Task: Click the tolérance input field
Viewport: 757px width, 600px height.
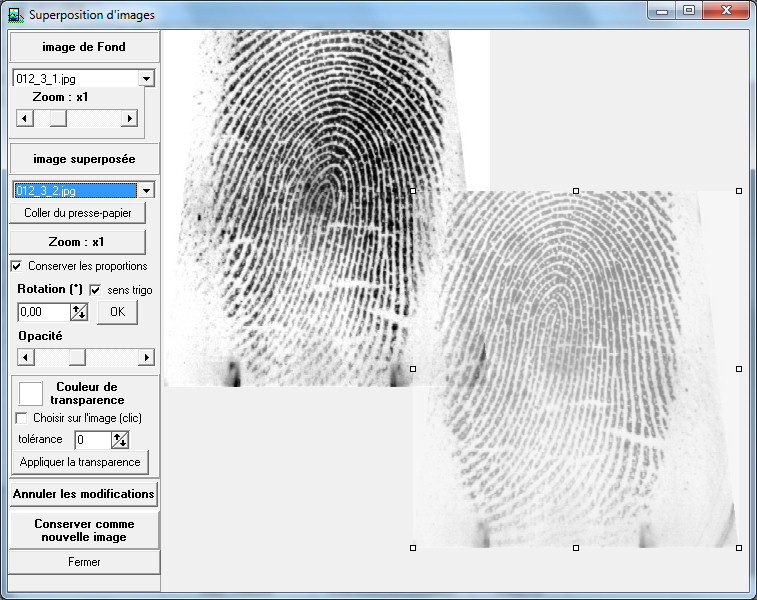Action: click(93, 440)
